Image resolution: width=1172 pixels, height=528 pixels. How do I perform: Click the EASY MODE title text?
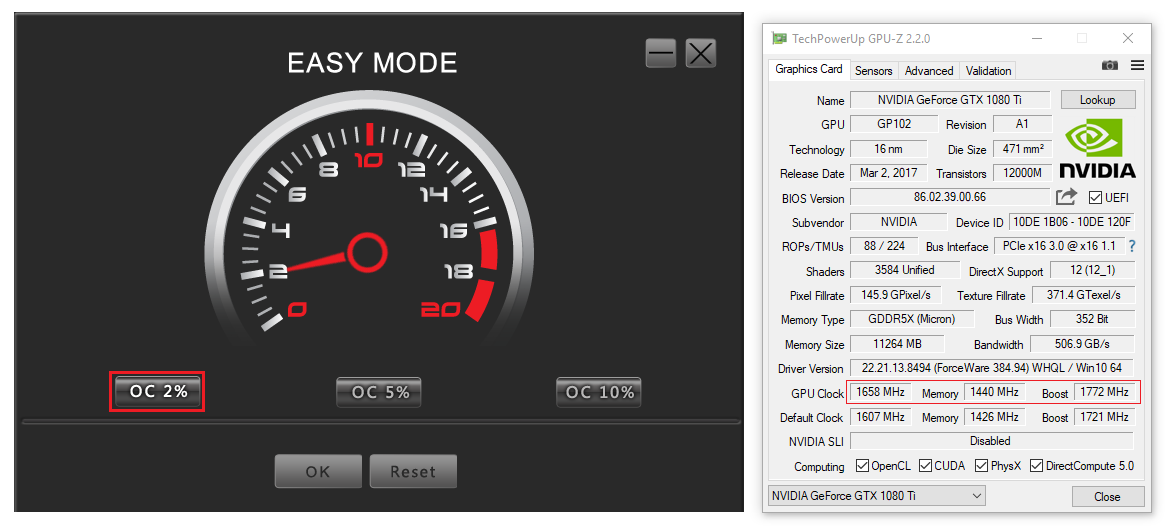click(372, 63)
